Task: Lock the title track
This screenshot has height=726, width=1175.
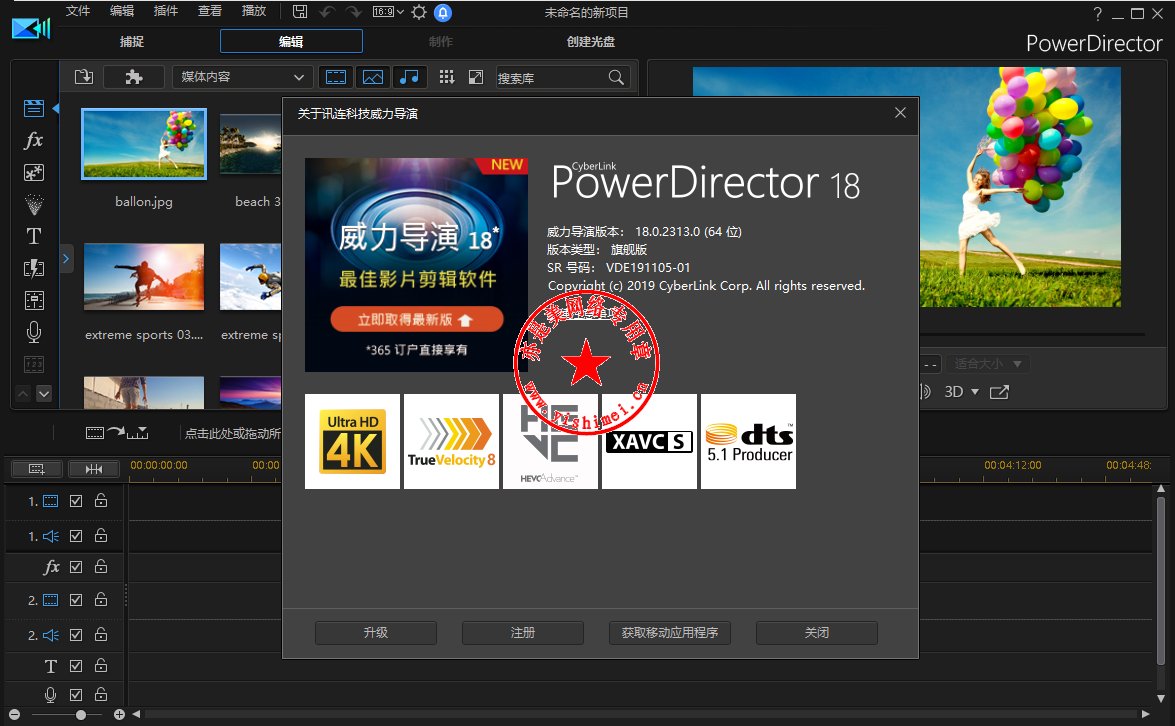Action: (x=101, y=665)
